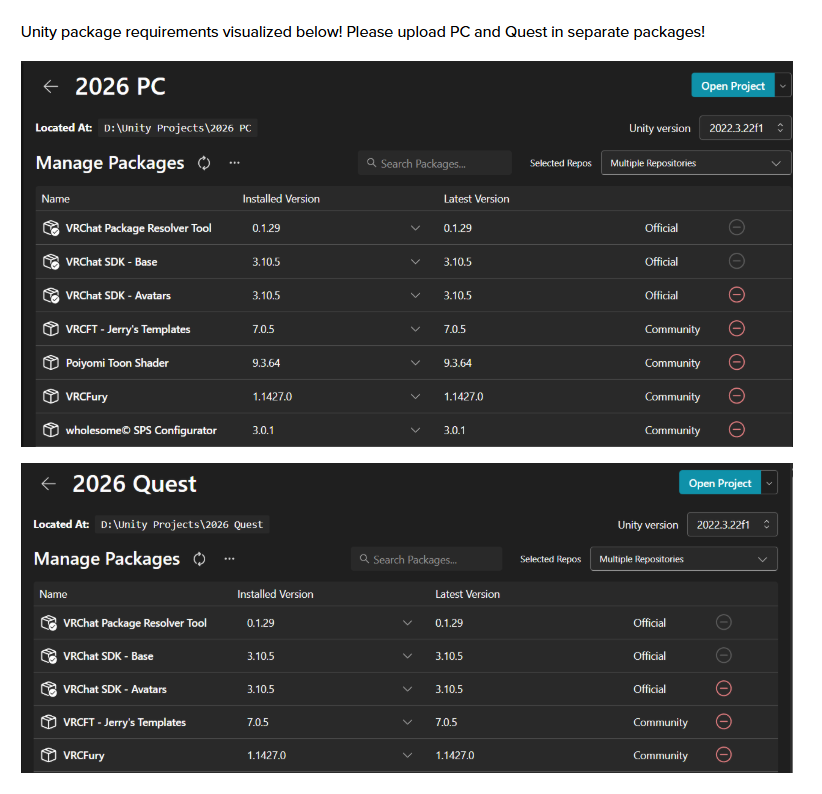The width and height of the screenshot is (822, 794).
Task: Open version dropdown for PC VRChat SDK - Base
Action: point(415,262)
